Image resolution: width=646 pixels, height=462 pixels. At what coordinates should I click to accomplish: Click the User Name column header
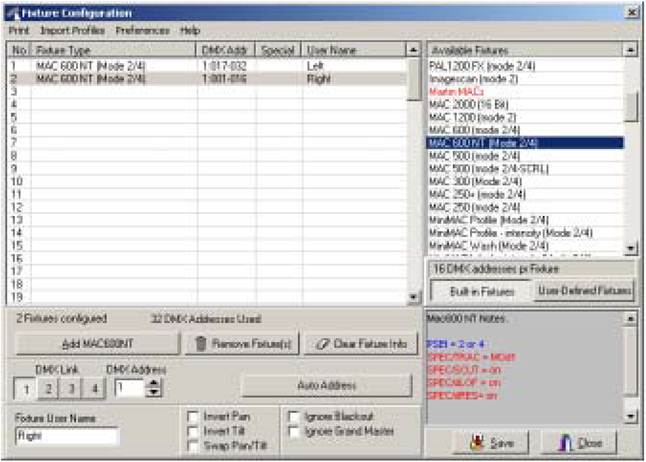pos(353,50)
